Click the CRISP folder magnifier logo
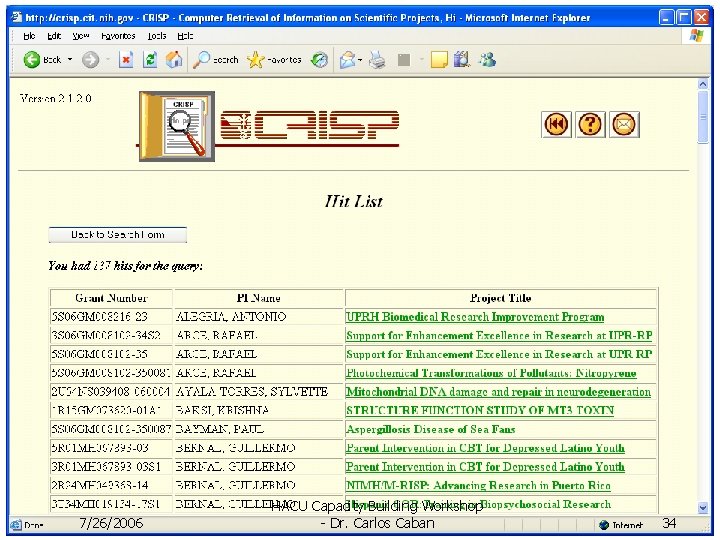Image resolution: width=720 pixels, height=540 pixels. pos(177,126)
